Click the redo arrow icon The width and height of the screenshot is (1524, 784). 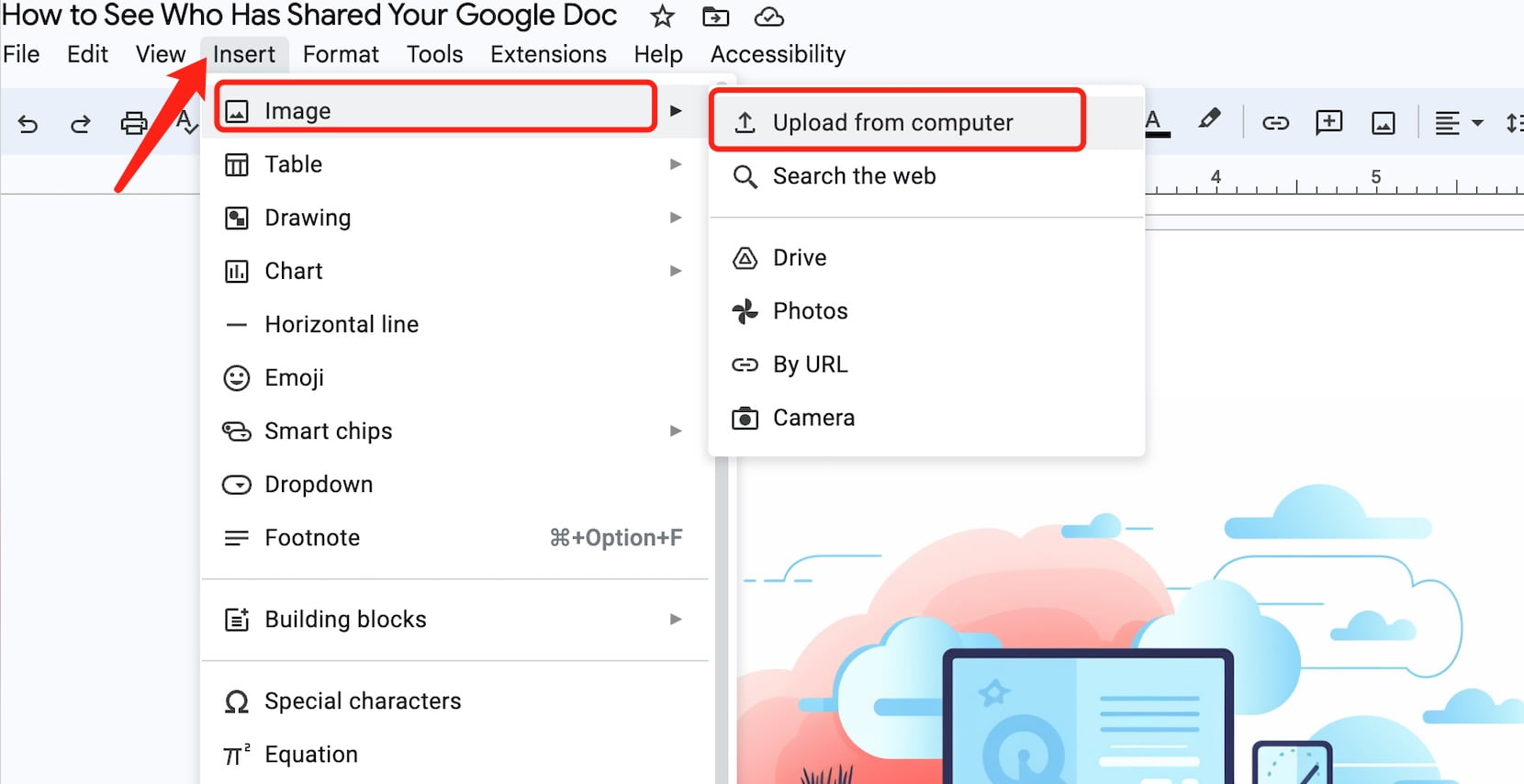(x=81, y=123)
